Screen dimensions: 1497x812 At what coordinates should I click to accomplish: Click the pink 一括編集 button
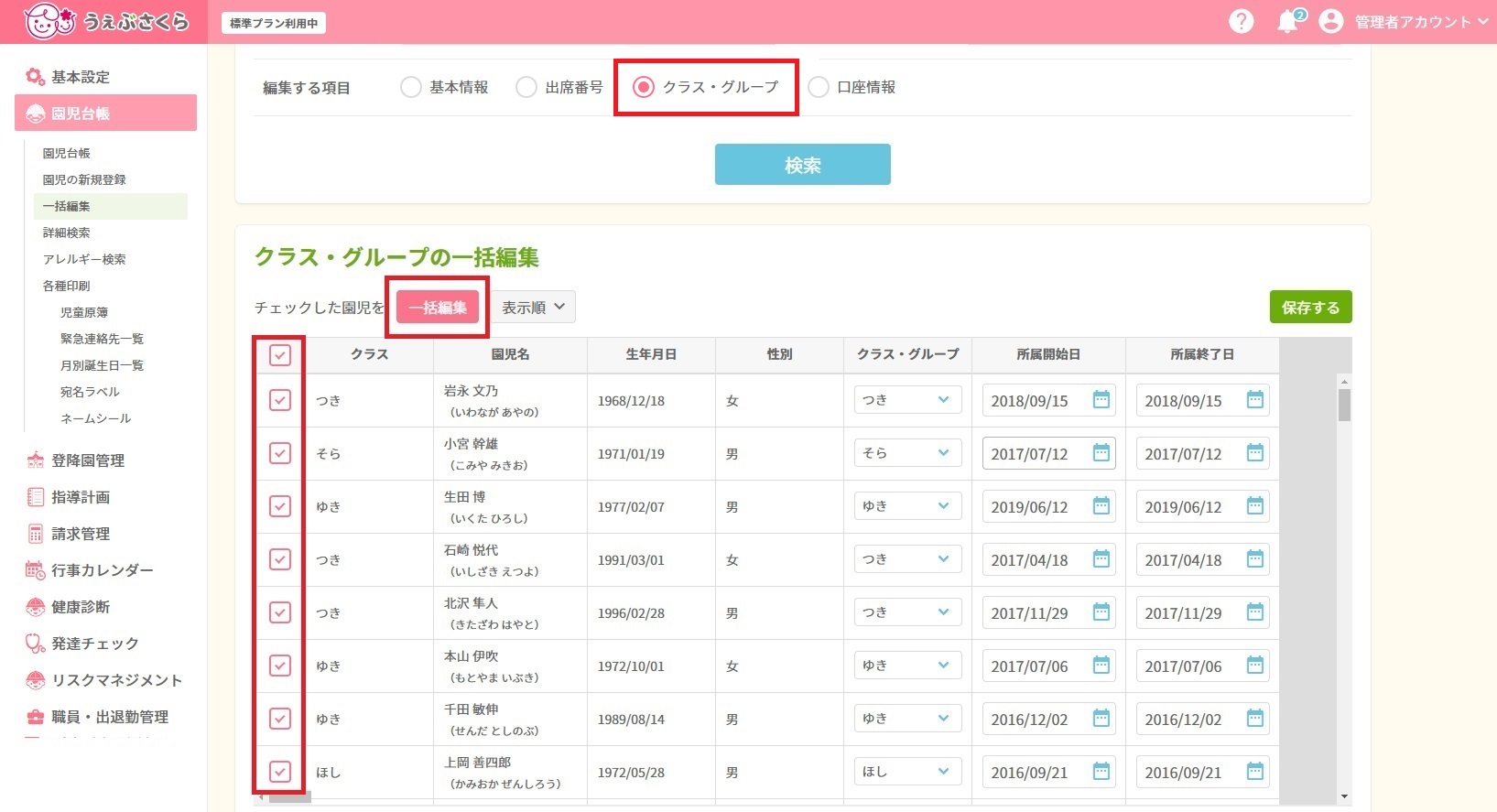point(438,308)
